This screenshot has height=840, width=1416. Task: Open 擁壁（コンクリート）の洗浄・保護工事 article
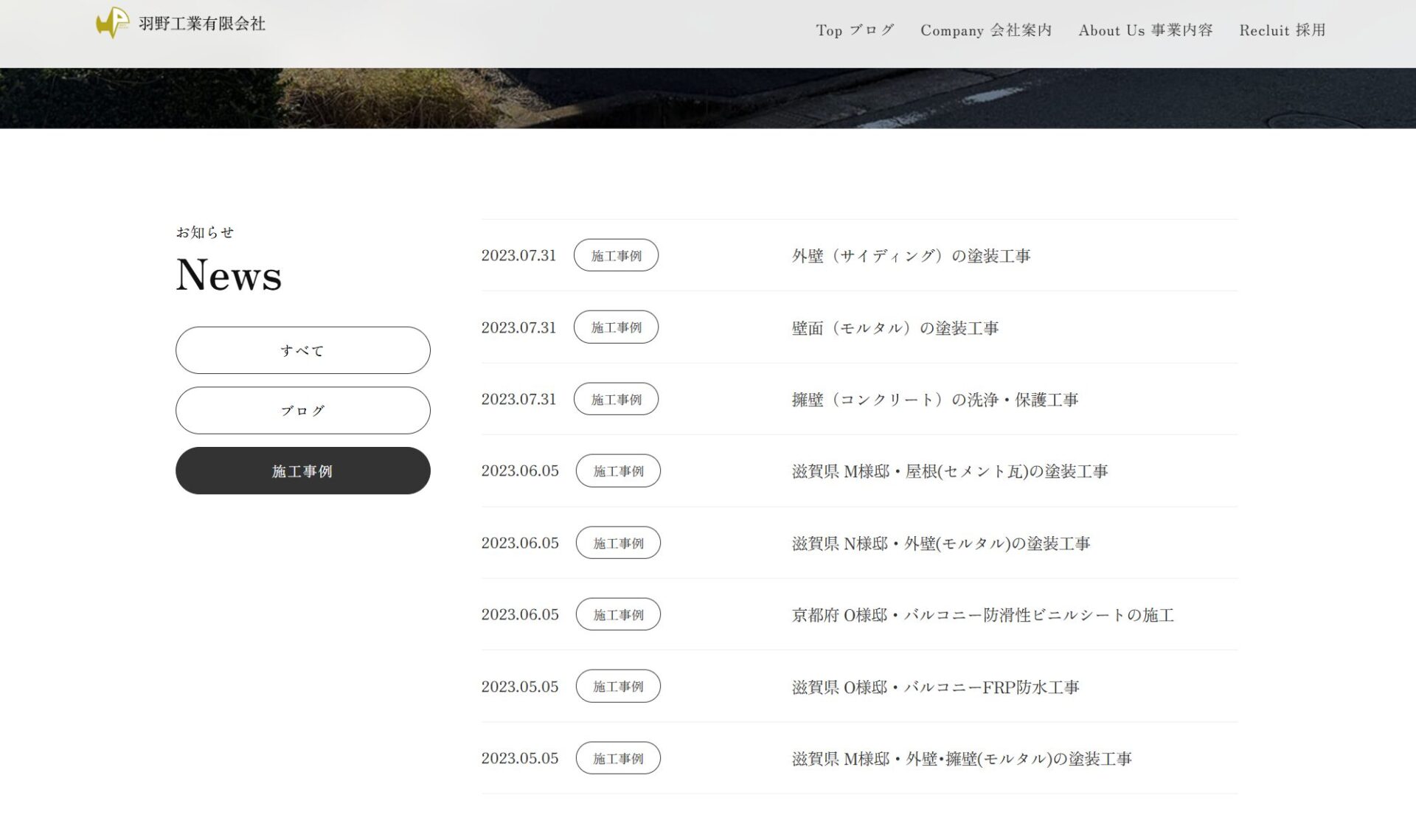(x=934, y=400)
